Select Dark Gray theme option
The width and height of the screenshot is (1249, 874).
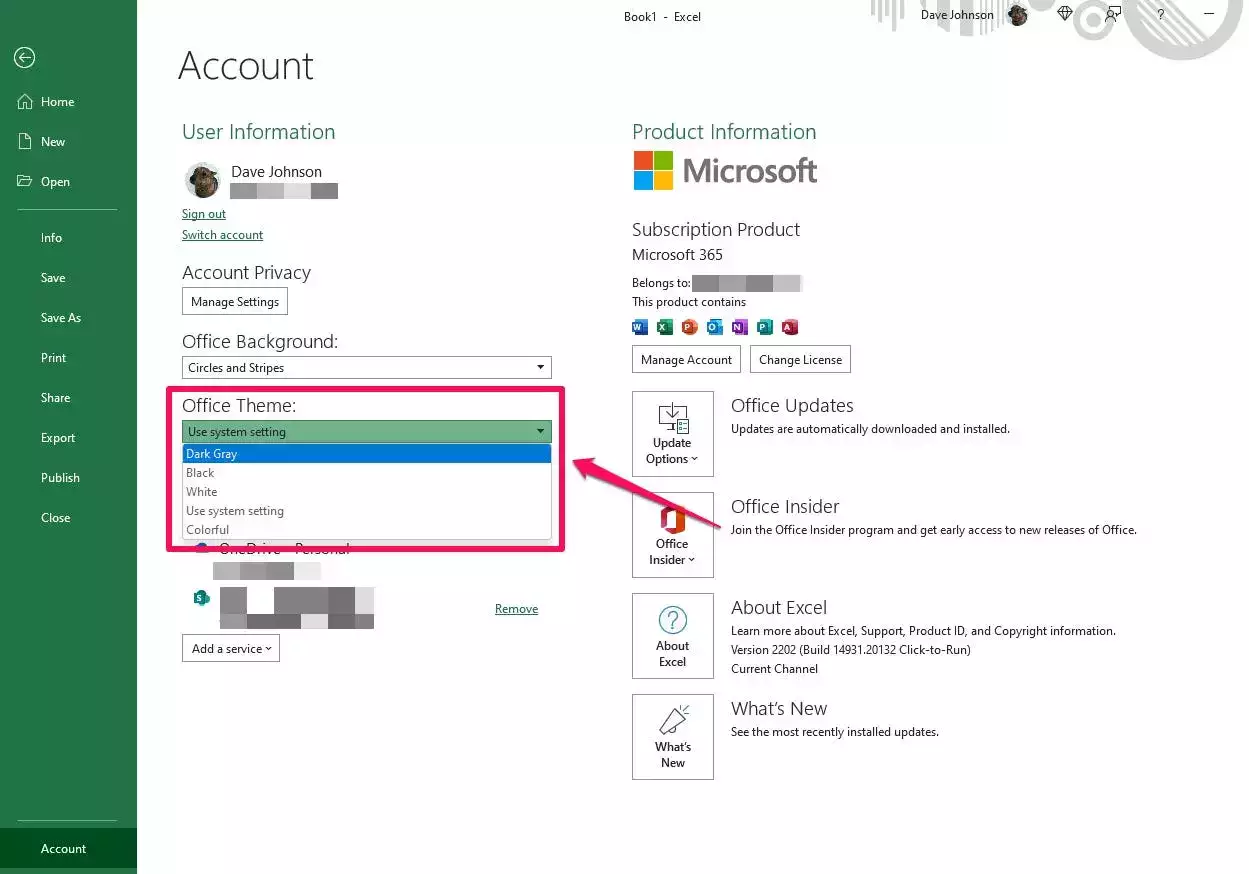pos(366,454)
